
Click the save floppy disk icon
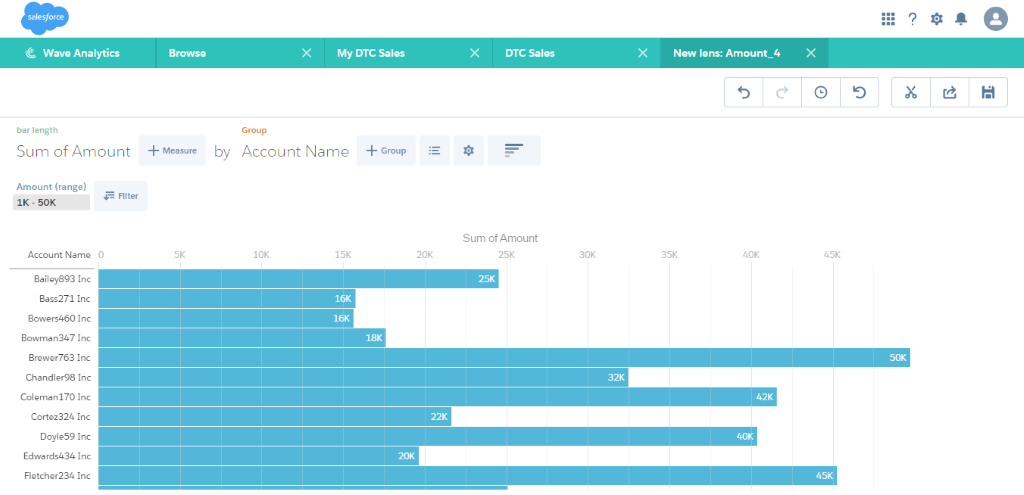[x=988, y=93]
